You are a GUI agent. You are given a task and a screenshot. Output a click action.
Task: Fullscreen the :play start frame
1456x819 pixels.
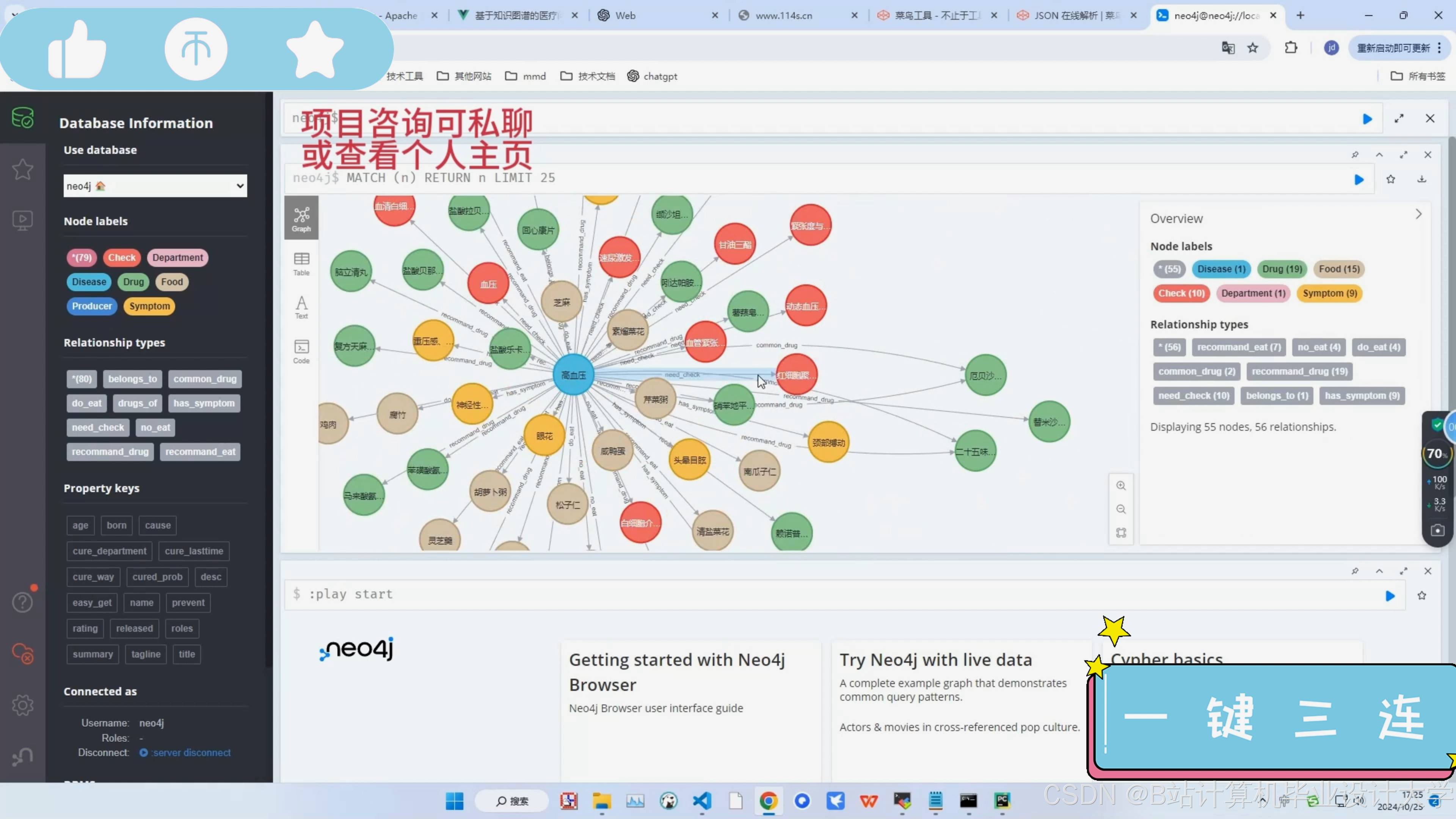tap(1403, 571)
